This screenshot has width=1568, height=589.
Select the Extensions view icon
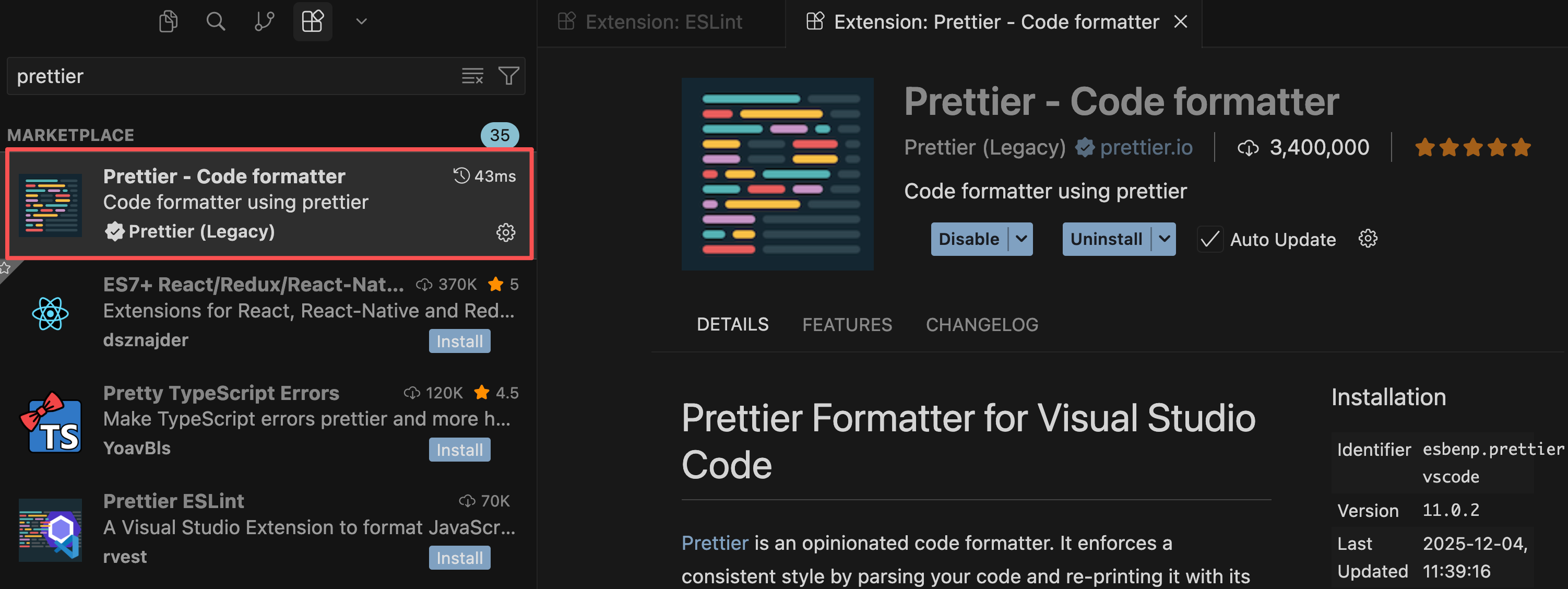coord(312,22)
